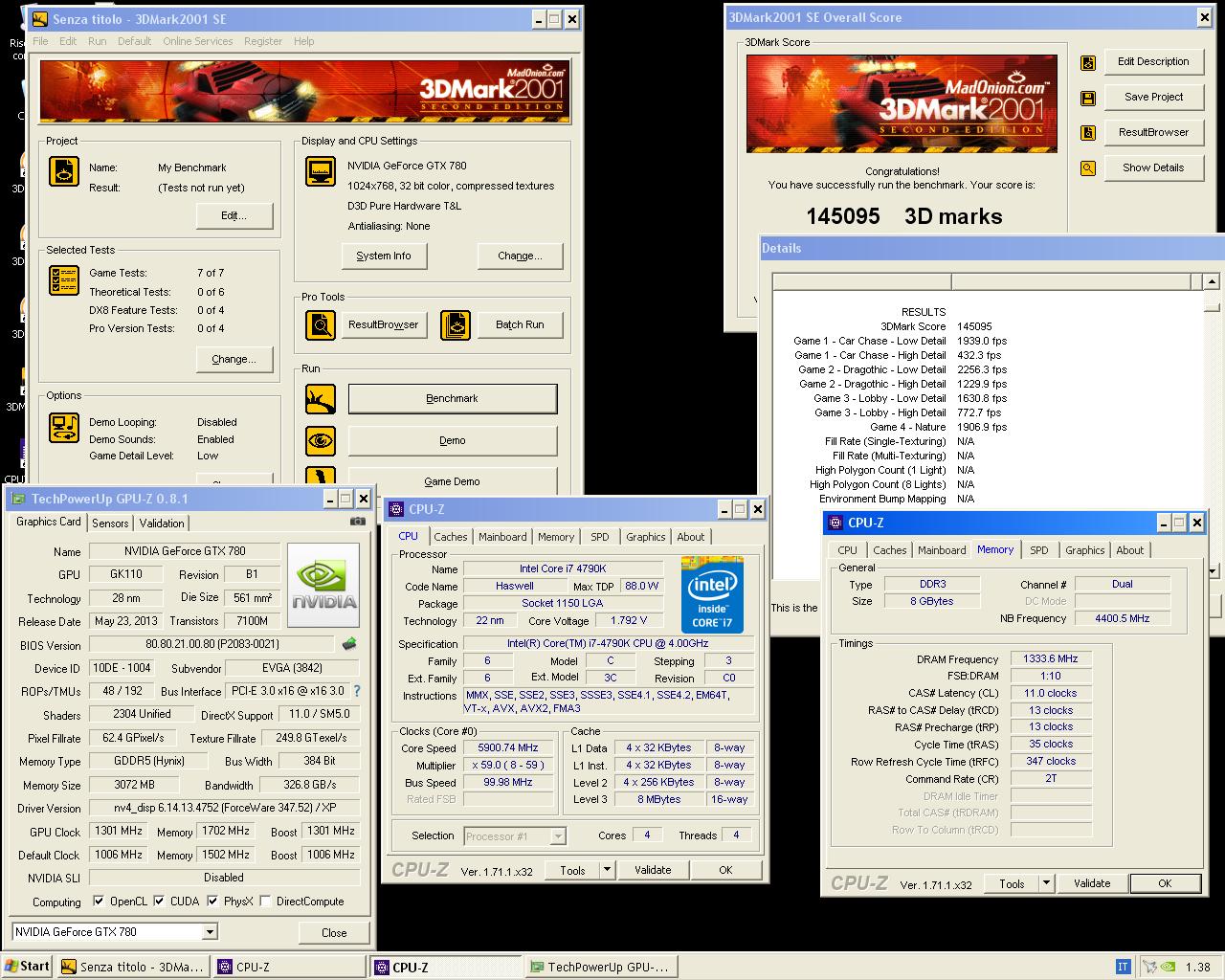Image resolution: width=1225 pixels, height=980 pixels.
Task: Open the Processor #1 selection dropdown in CPU-Z
Action: point(558,836)
